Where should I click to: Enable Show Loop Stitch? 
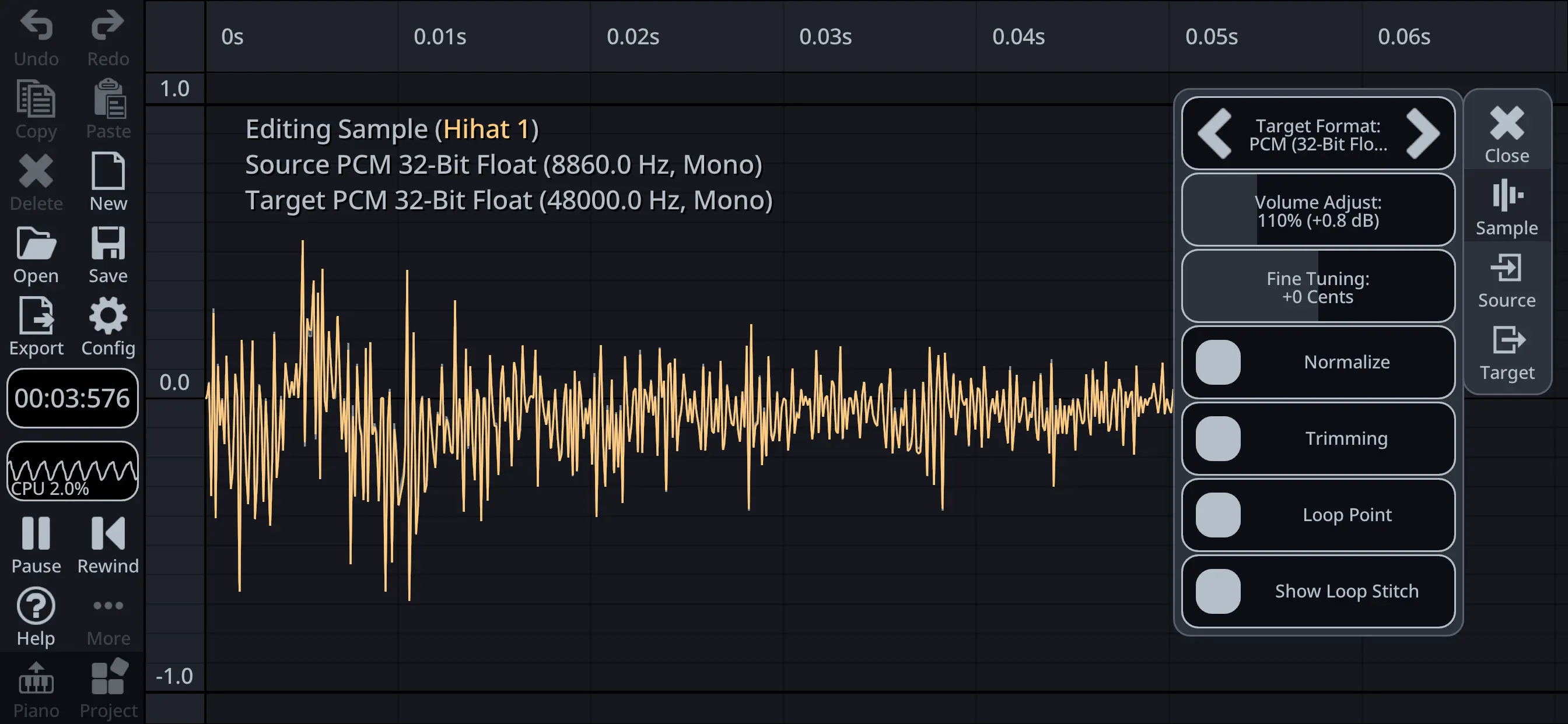click(1217, 591)
